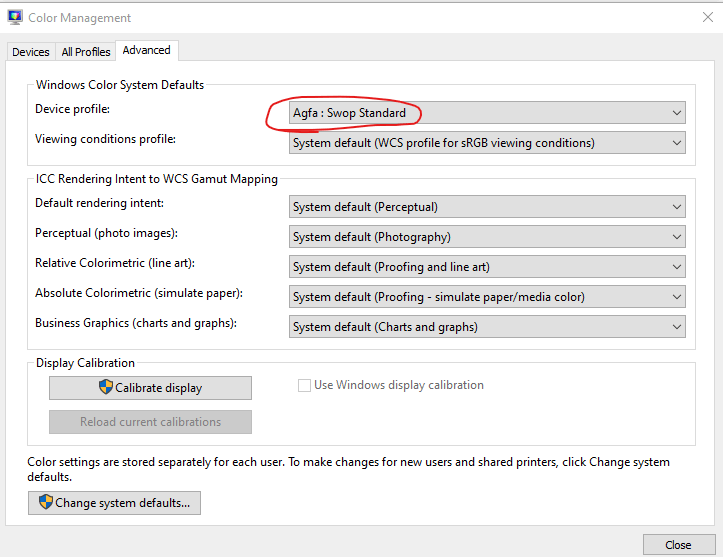Click the 'Display Calibration' group title
Image resolution: width=723 pixels, height=557 pixels.
point(85,363)
